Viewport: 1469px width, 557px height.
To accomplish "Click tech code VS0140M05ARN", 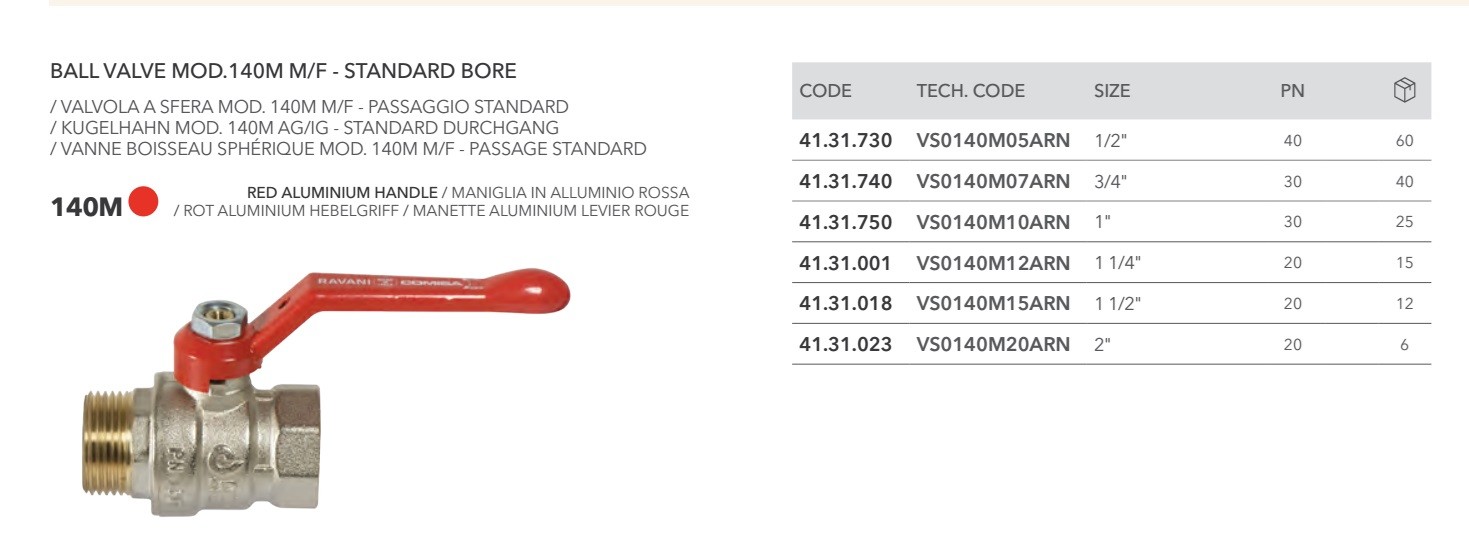I will click(x=993, y=141).
